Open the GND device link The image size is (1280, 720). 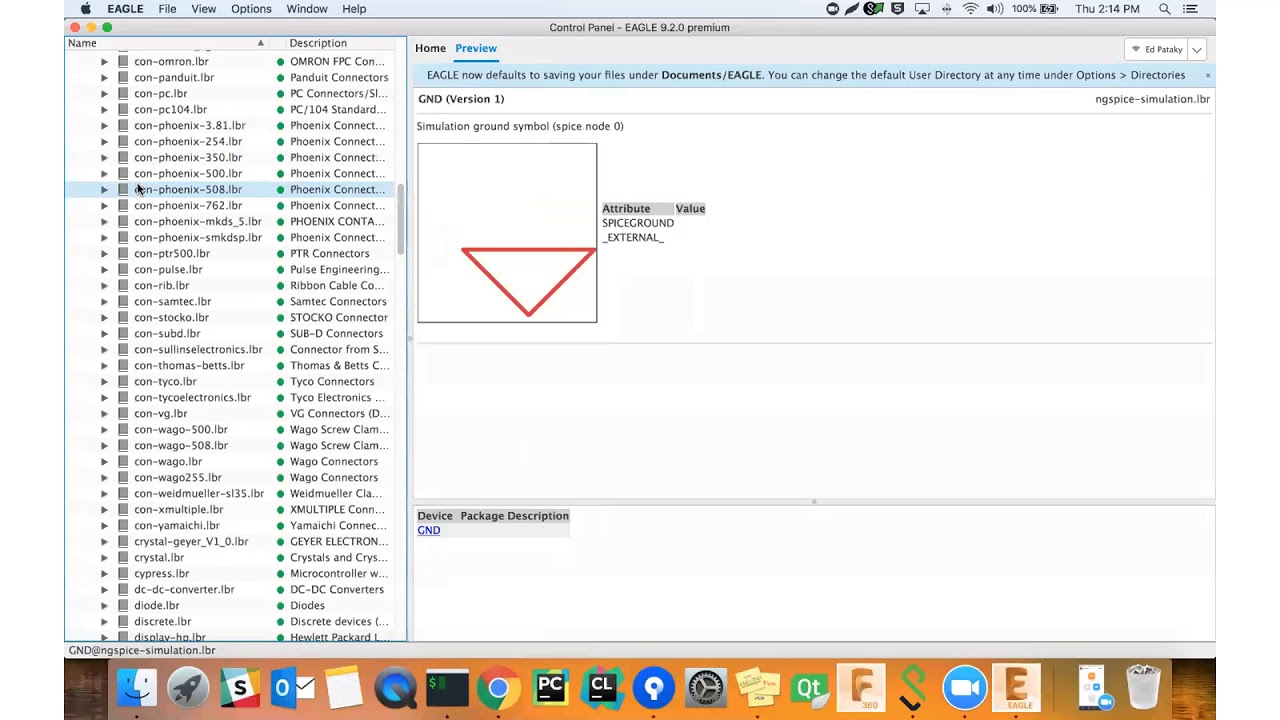click(429, 530)
